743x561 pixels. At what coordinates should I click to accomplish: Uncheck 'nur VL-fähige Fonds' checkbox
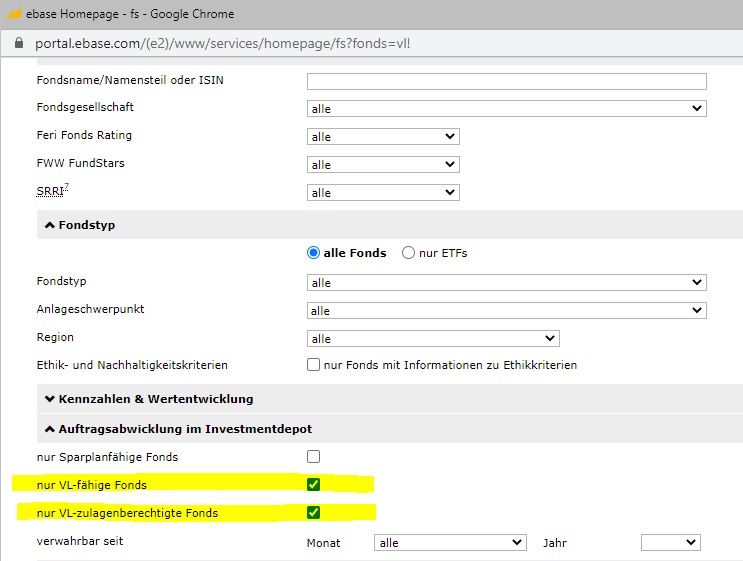(x=314, y=485)
